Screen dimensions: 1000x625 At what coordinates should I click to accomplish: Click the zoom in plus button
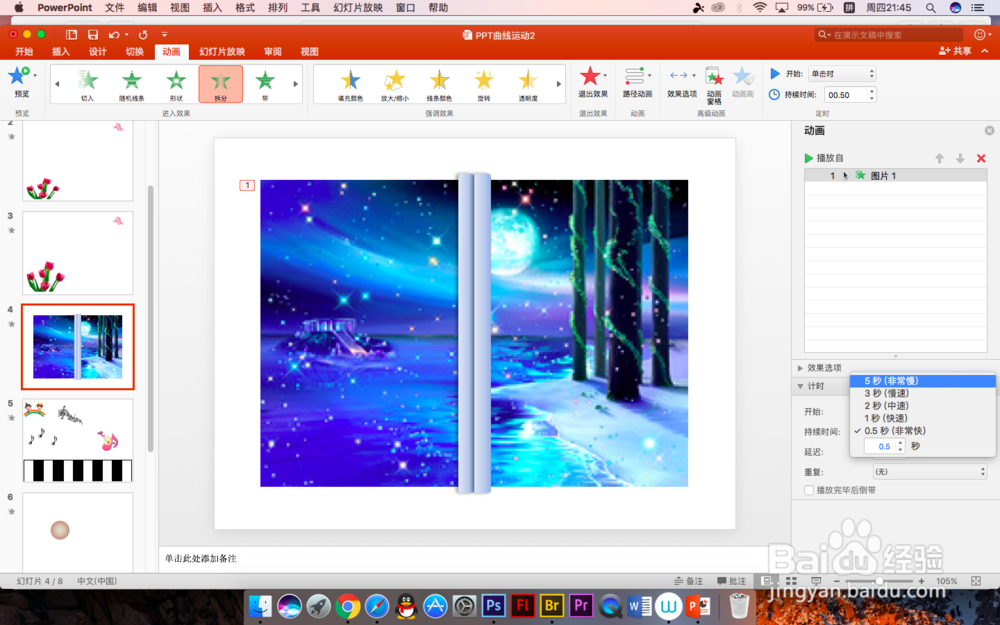(922, 581)
